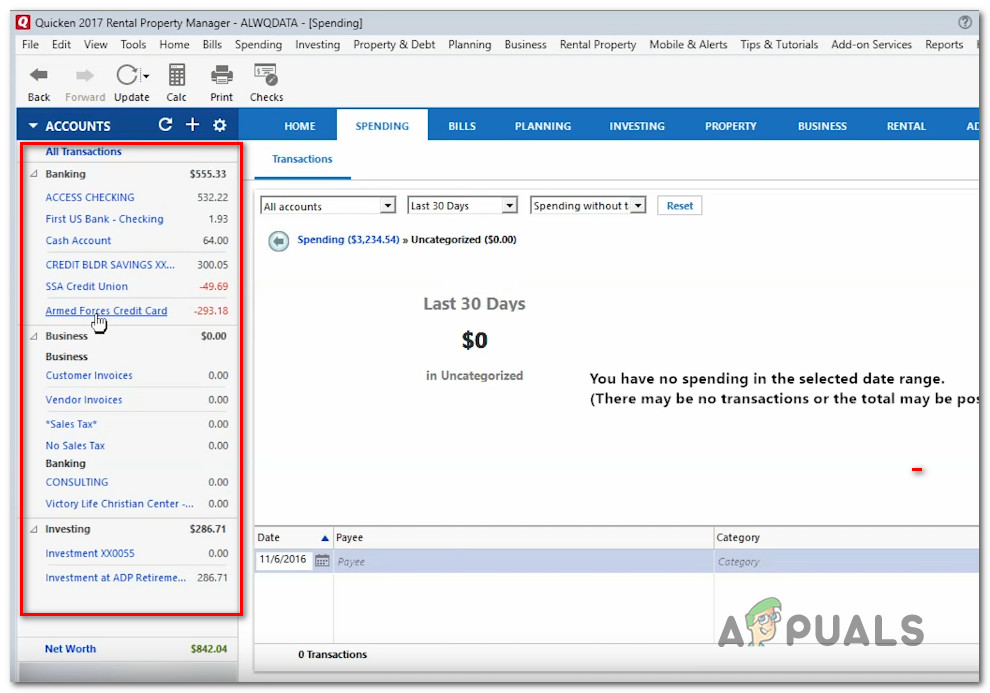The height and width of the screenshot is (693, 990).
Task: Open the date calendar picker icon
Action: coord(322,560)
